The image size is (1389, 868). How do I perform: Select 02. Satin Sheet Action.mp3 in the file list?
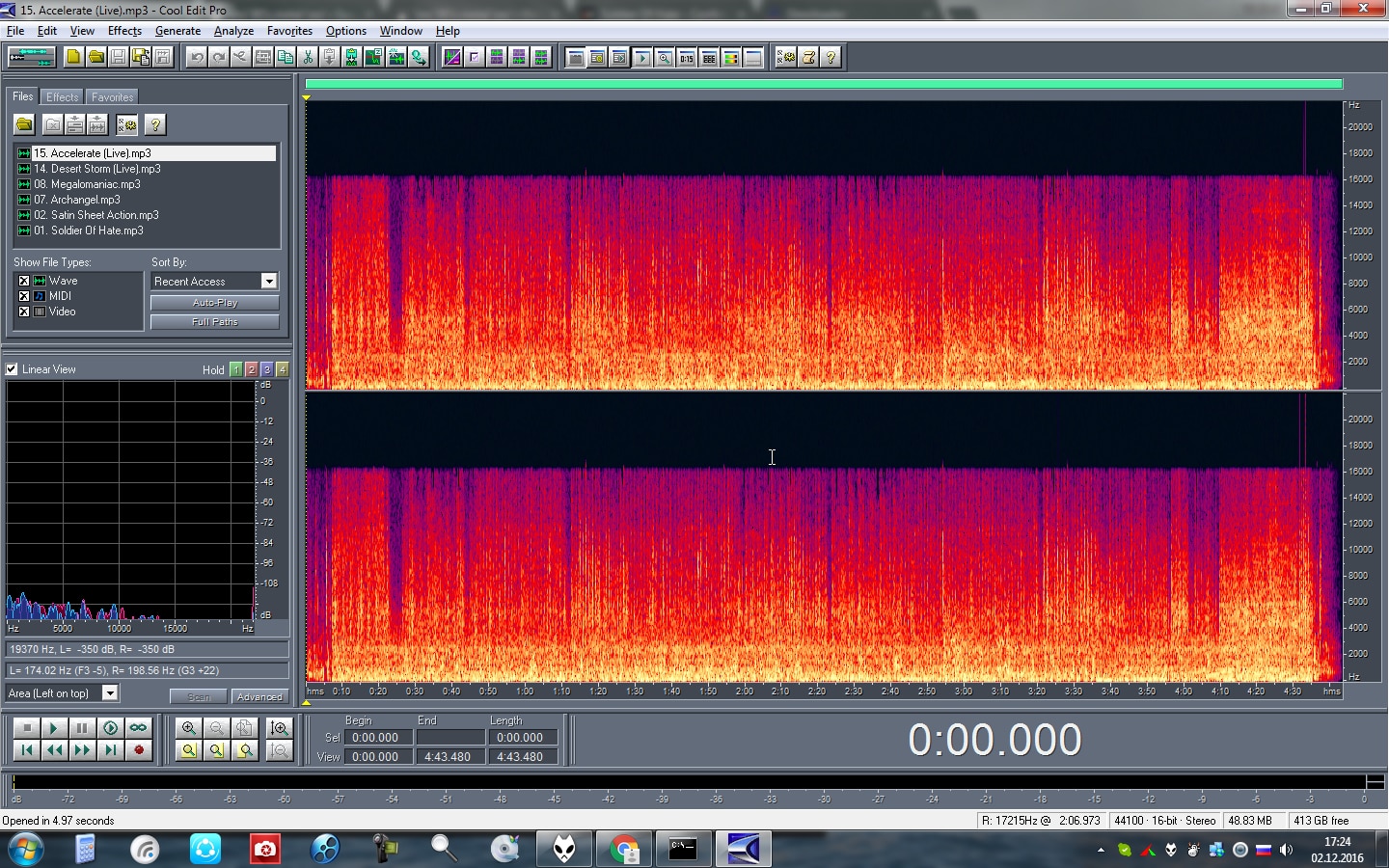pyautogui.click(x=96, y=215)
